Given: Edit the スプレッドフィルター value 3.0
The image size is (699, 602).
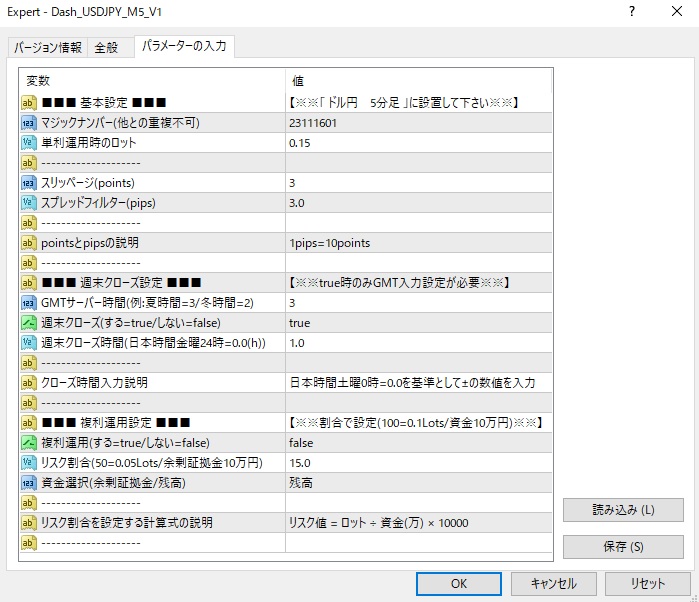Looking at the screenshot, I should click(x=419, y=203).
